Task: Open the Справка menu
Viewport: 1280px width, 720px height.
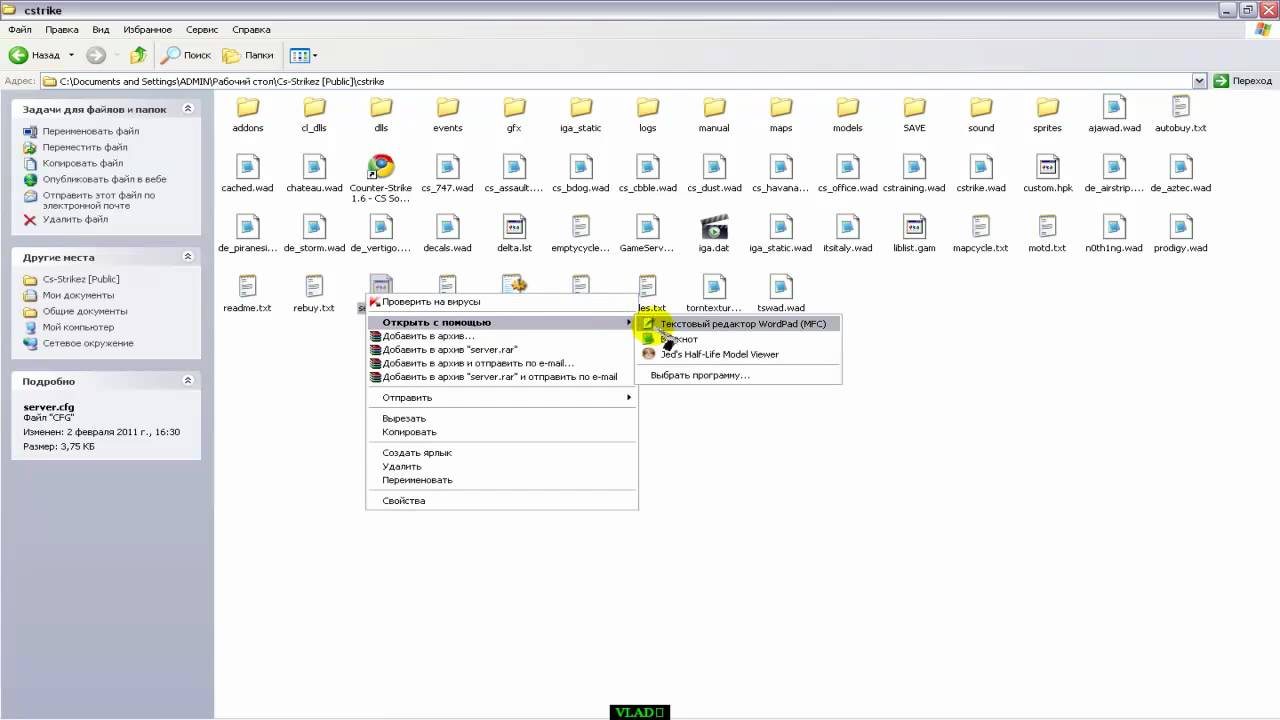Action: tap(251, 30)
